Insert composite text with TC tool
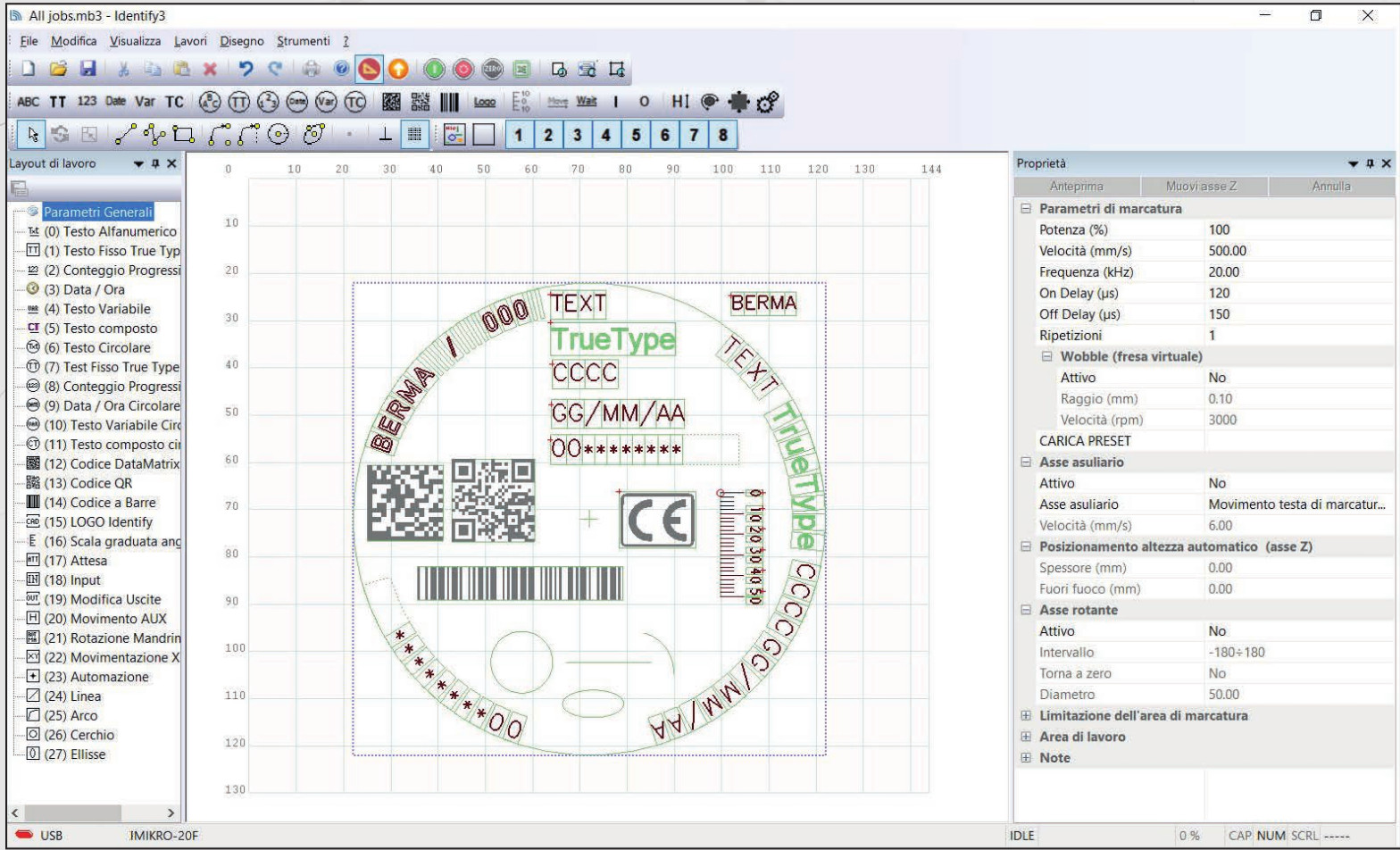 coord(174,102)
